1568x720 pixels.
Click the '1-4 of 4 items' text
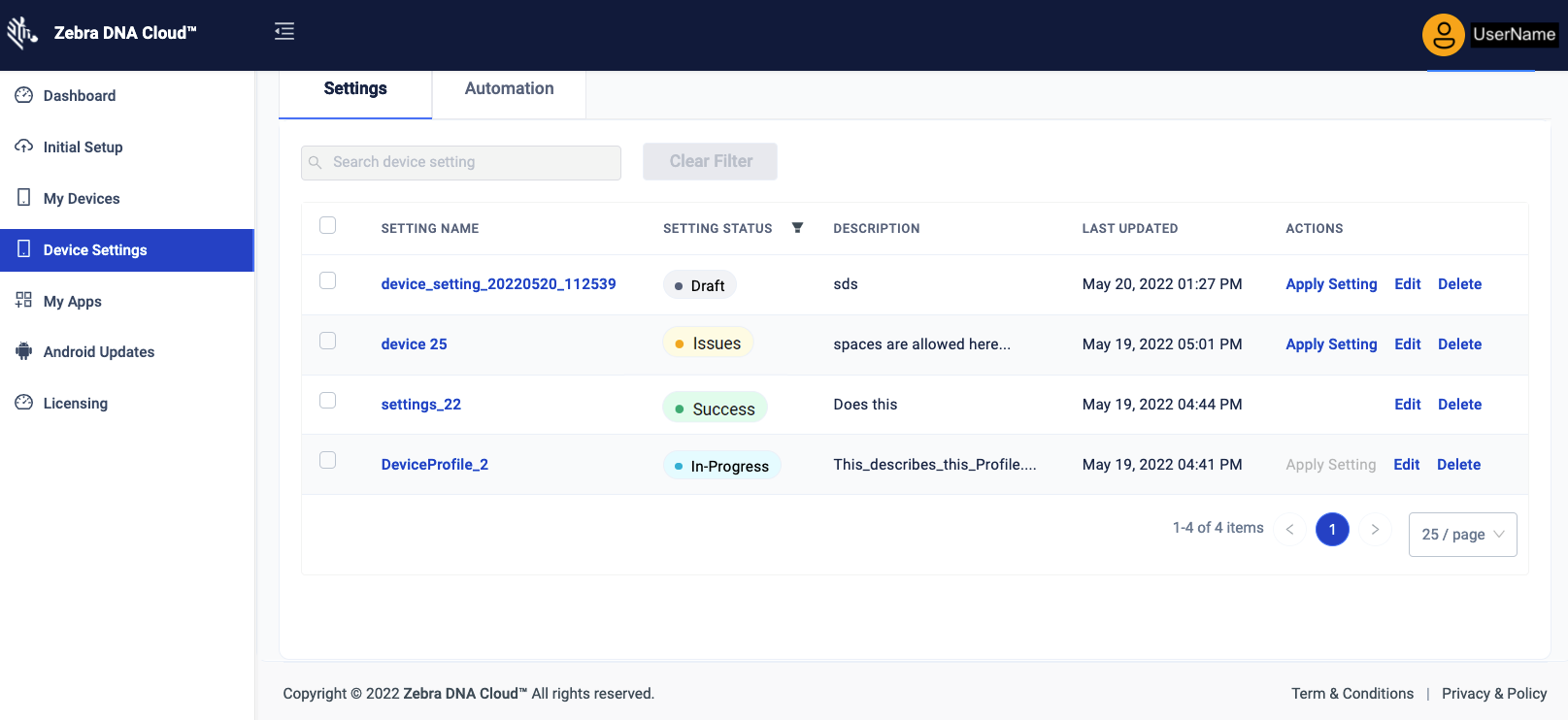click(1218, 528)
